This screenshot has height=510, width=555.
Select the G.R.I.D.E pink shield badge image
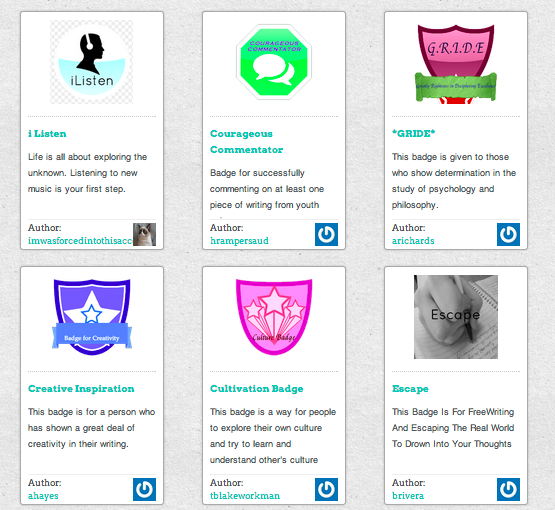[x=456, y=64]
